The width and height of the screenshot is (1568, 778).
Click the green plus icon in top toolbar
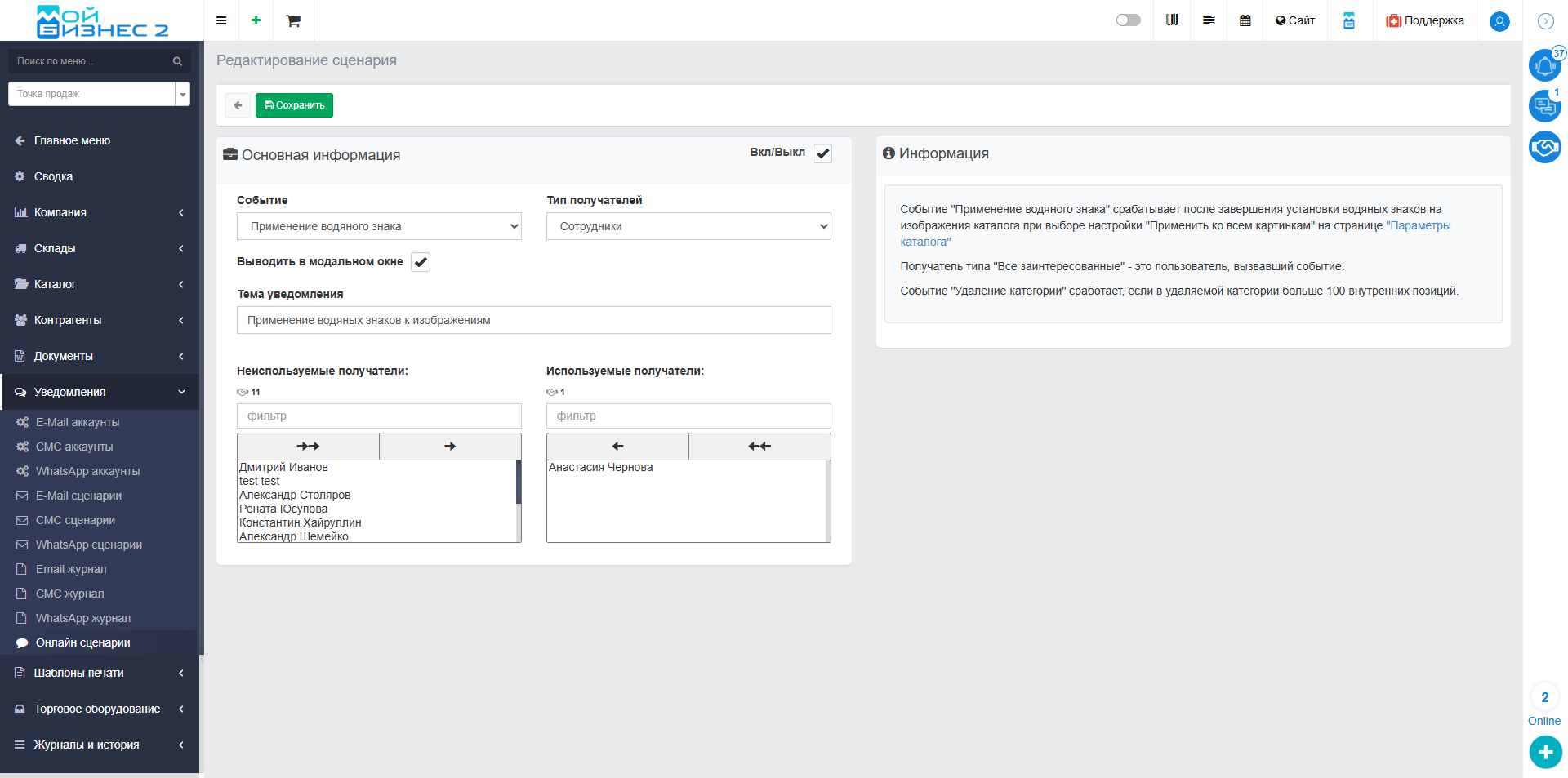pos(256,20)
